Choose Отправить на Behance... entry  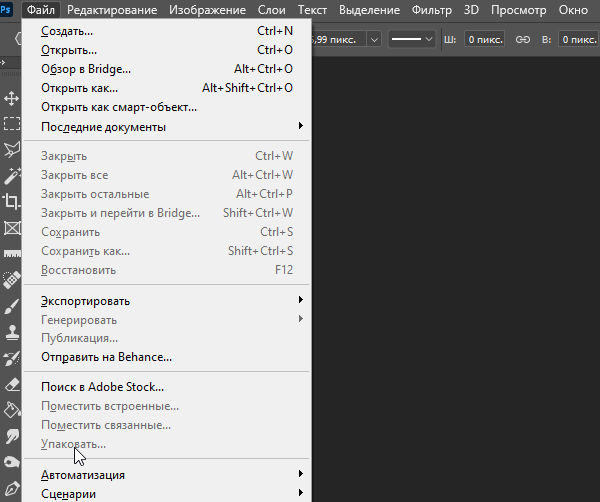[167, 357]
